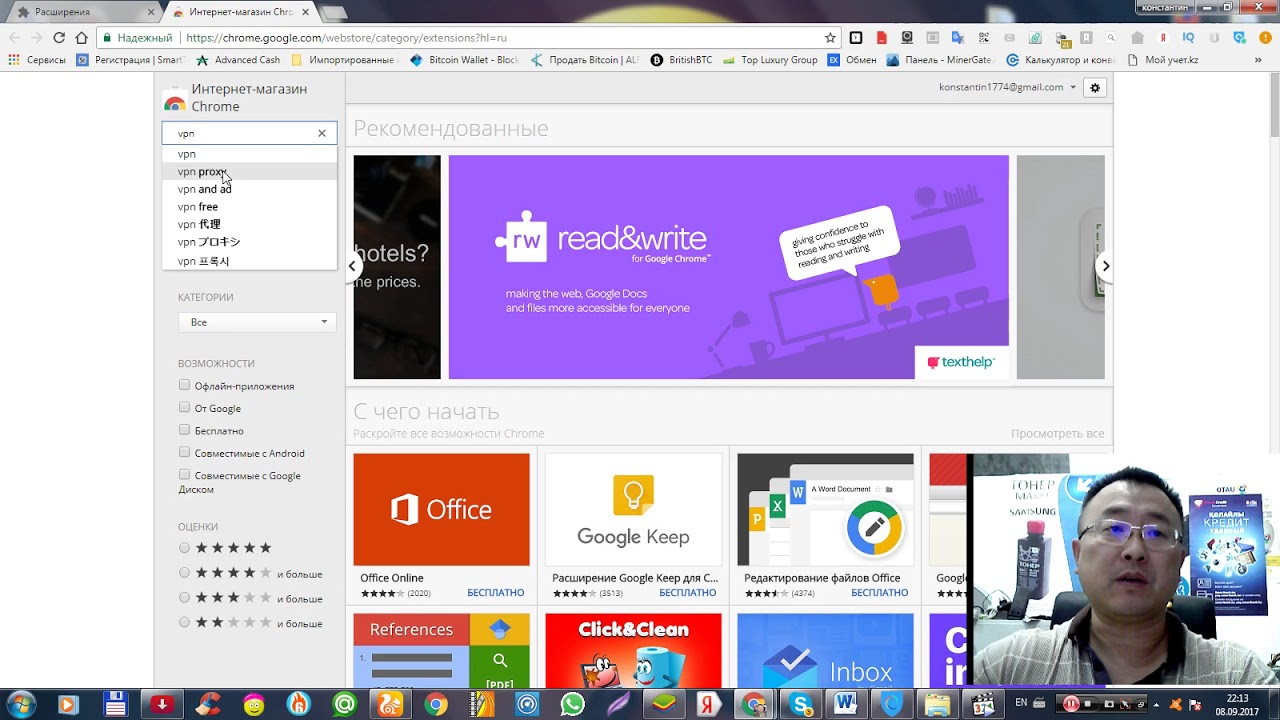This screenshot has width=1280, height=720.
Task: Click the Google Translate extension icon
Action: point(958,38)
